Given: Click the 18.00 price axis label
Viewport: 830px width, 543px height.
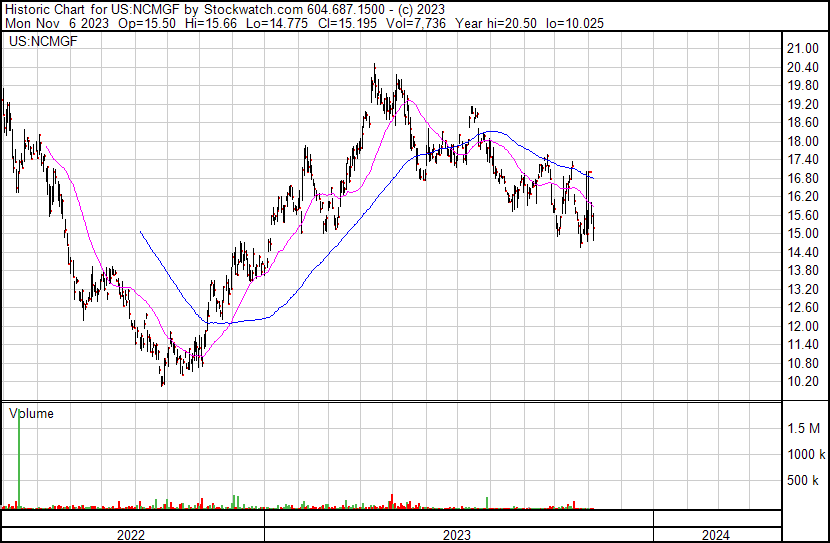Looking at the screenshot, I should [x=803, y=141].
